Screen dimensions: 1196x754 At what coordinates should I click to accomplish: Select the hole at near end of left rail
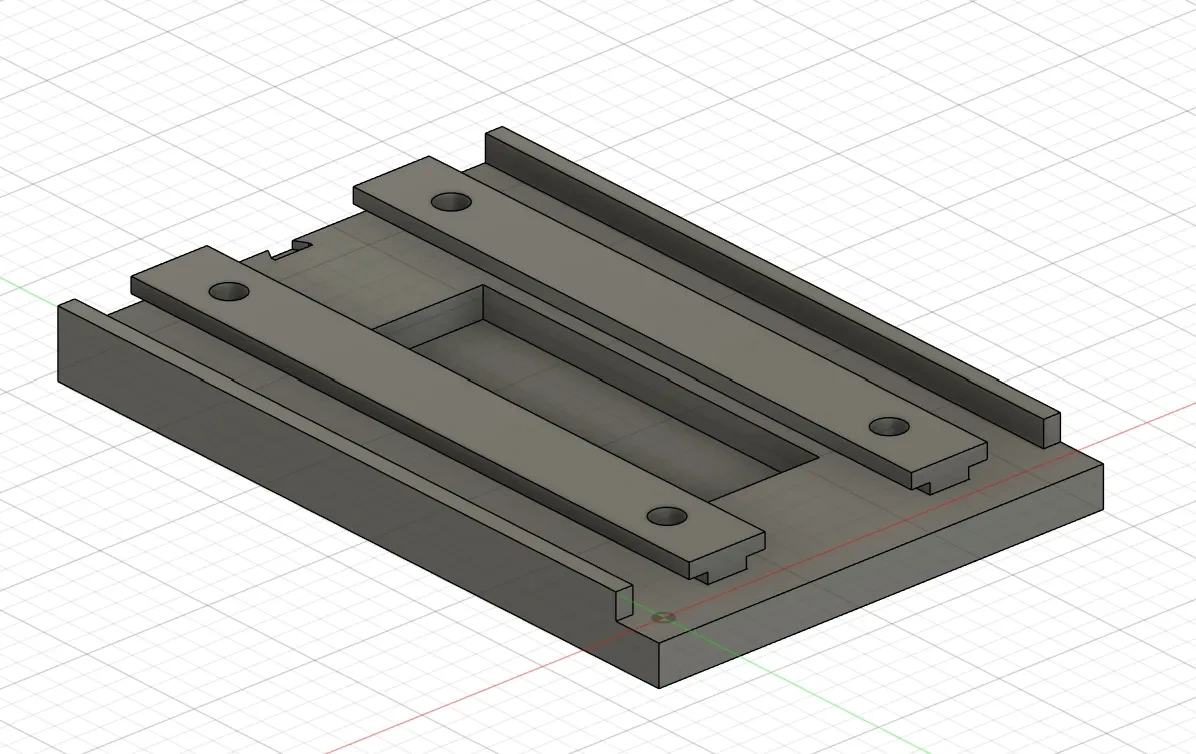click(667, 516)
